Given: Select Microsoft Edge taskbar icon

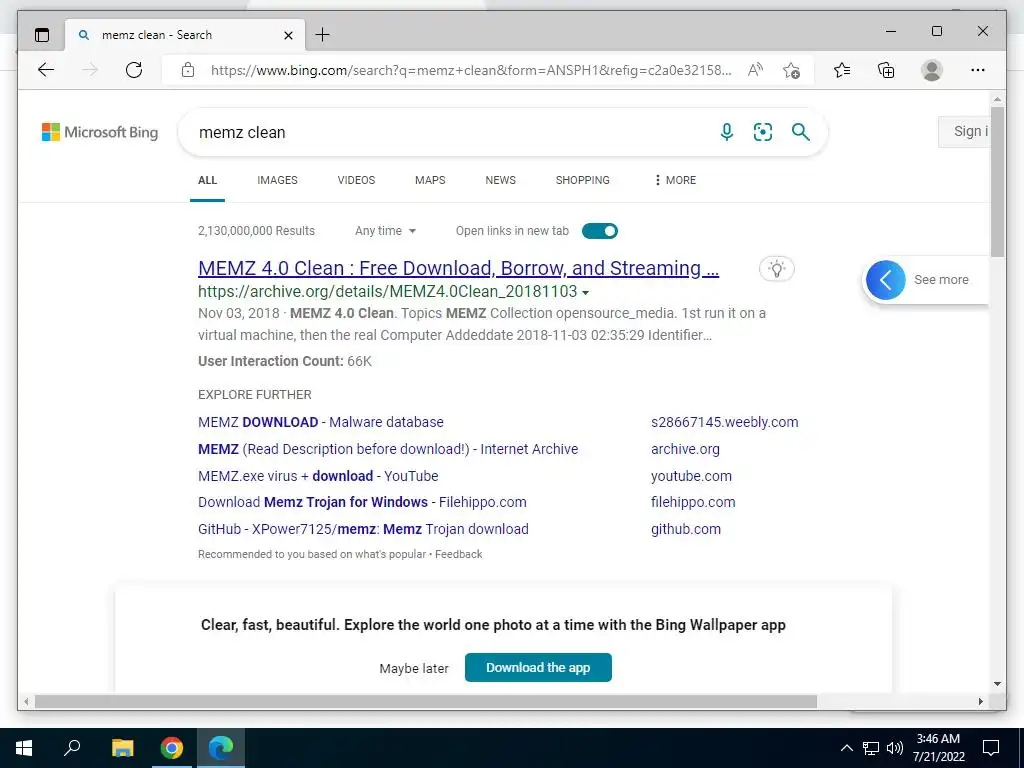Looking at the screenshot, I should pyautogui.click(x=221, y=748).
